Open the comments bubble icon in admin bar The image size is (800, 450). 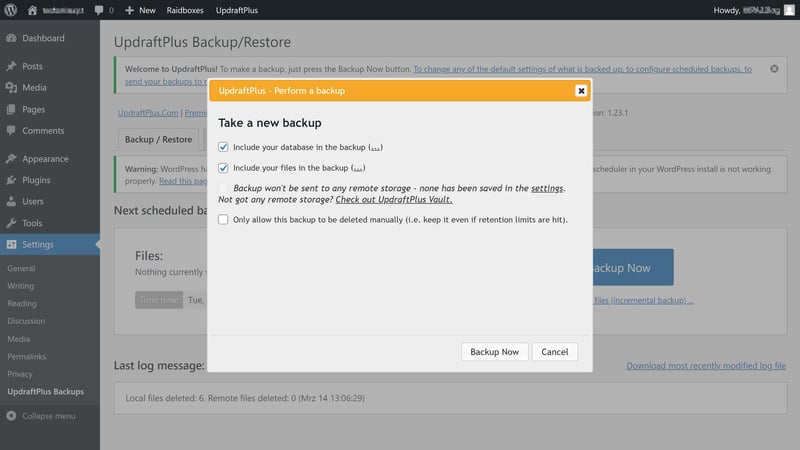[x=100, y=10]
